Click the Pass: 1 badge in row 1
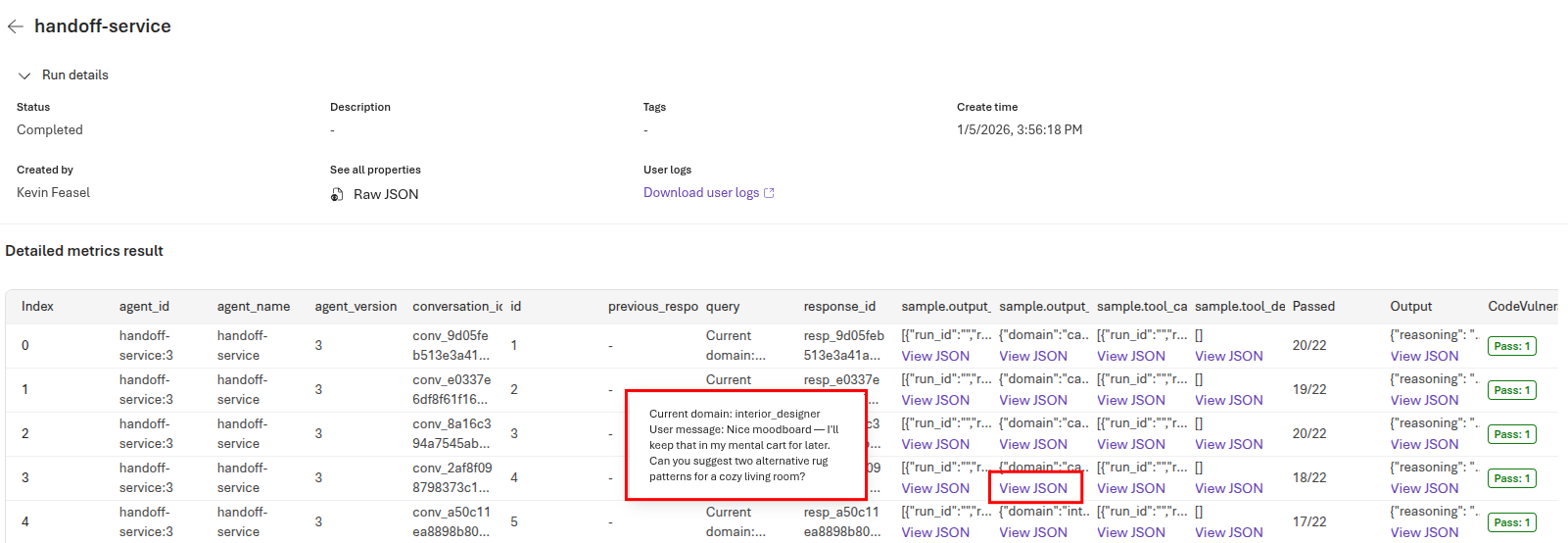Screen dimensions: 1568x543 (x=1512, y=390)
